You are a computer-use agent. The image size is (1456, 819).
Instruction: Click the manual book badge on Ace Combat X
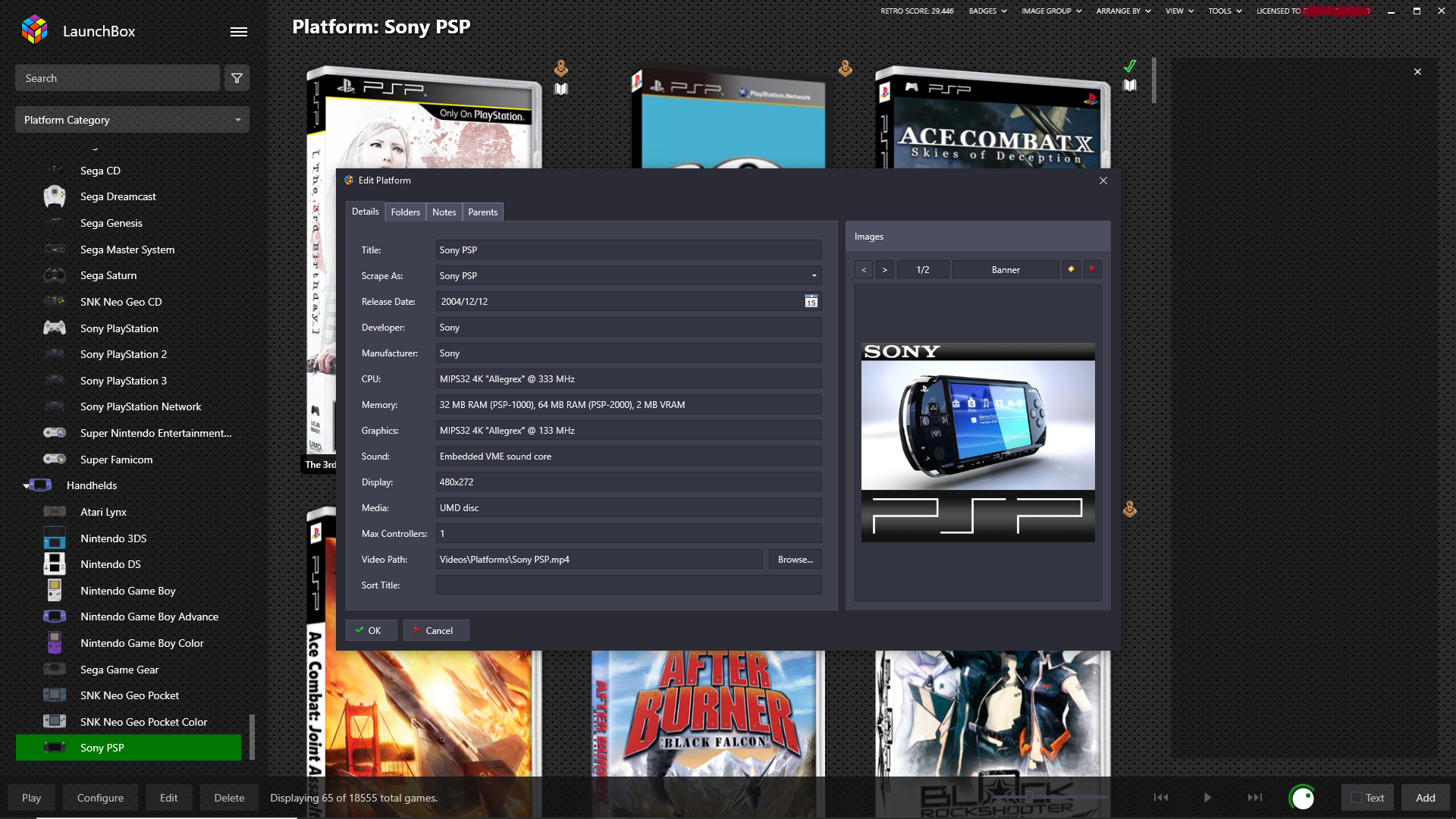1130,86
